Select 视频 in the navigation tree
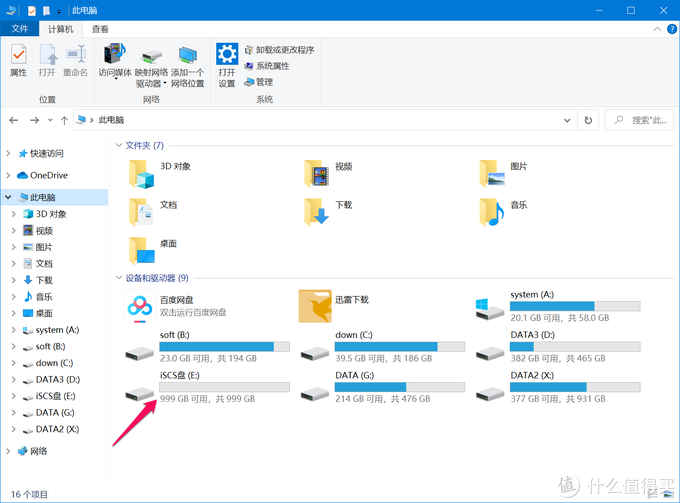This screenshot has height=503, width=680. click(x=38, y=230)
